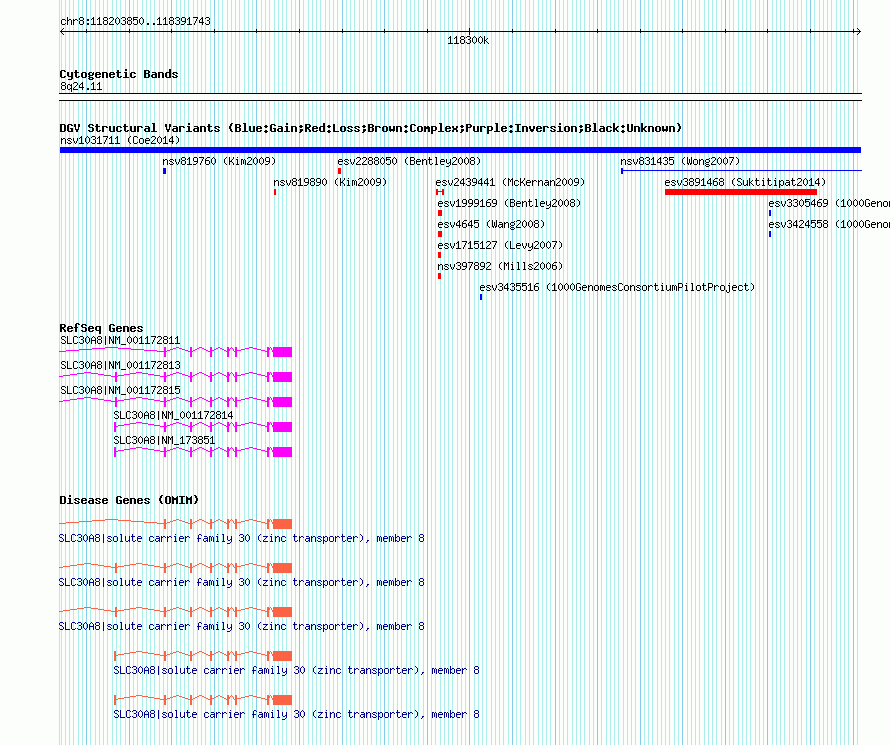The image size is (890, 745).
Task: Open variant label nsv819760 (Kim2009)
Action: [219, 161]
